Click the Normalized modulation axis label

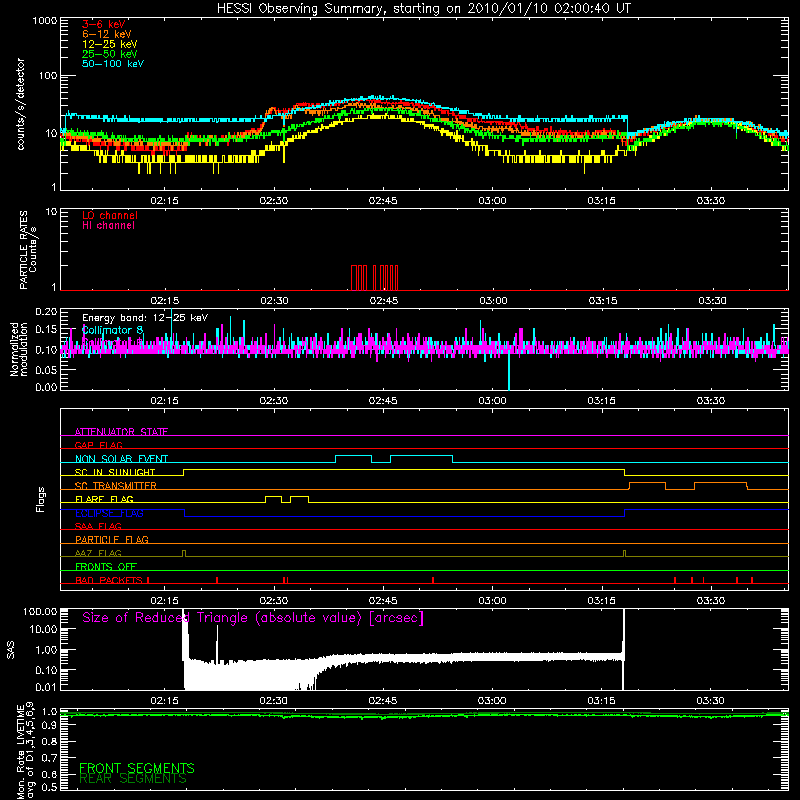tap(19, 349)
